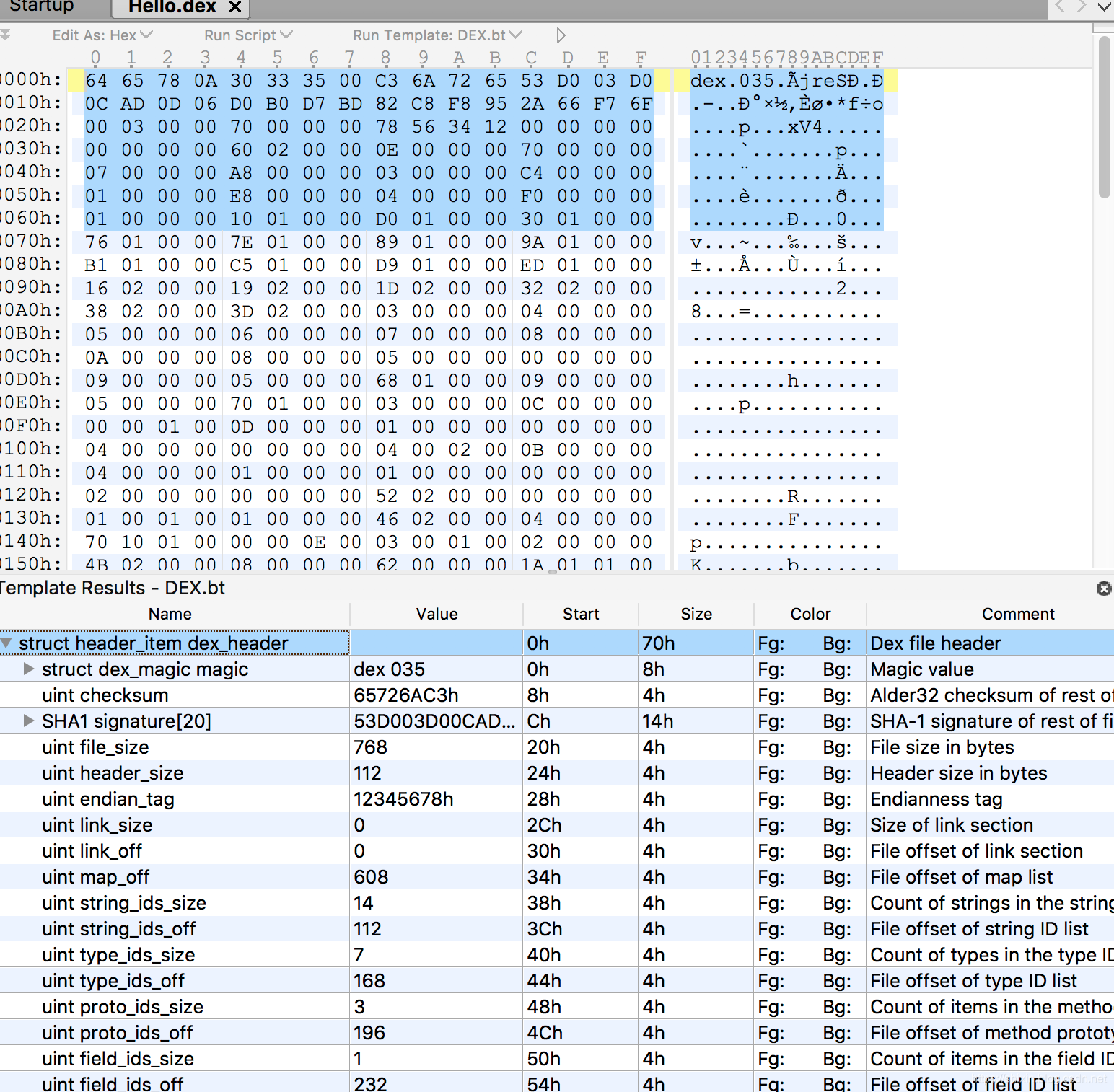The height and width of the screenshot is (1092, 1114).
Task: Click Fg: color cell of checksum row
Action: click(x=771, y=695)
